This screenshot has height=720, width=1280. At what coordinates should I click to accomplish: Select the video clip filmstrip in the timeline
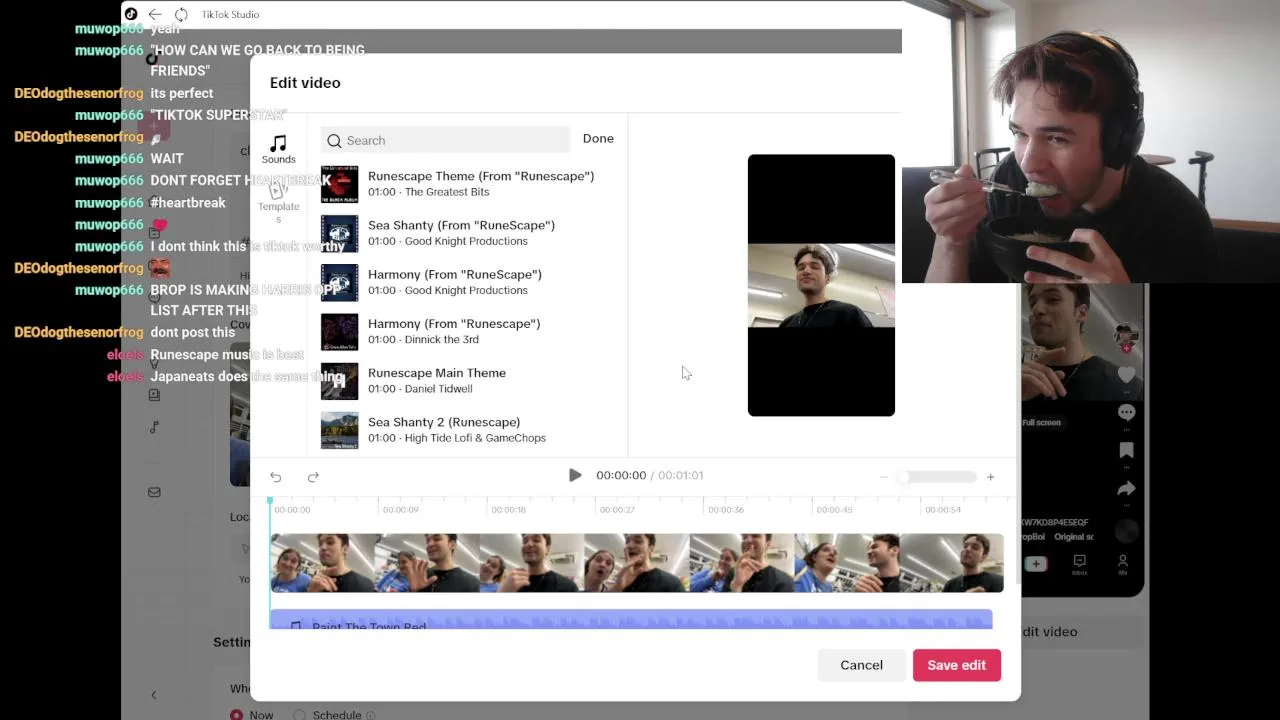pyautogui.click(x=637, y=563)
